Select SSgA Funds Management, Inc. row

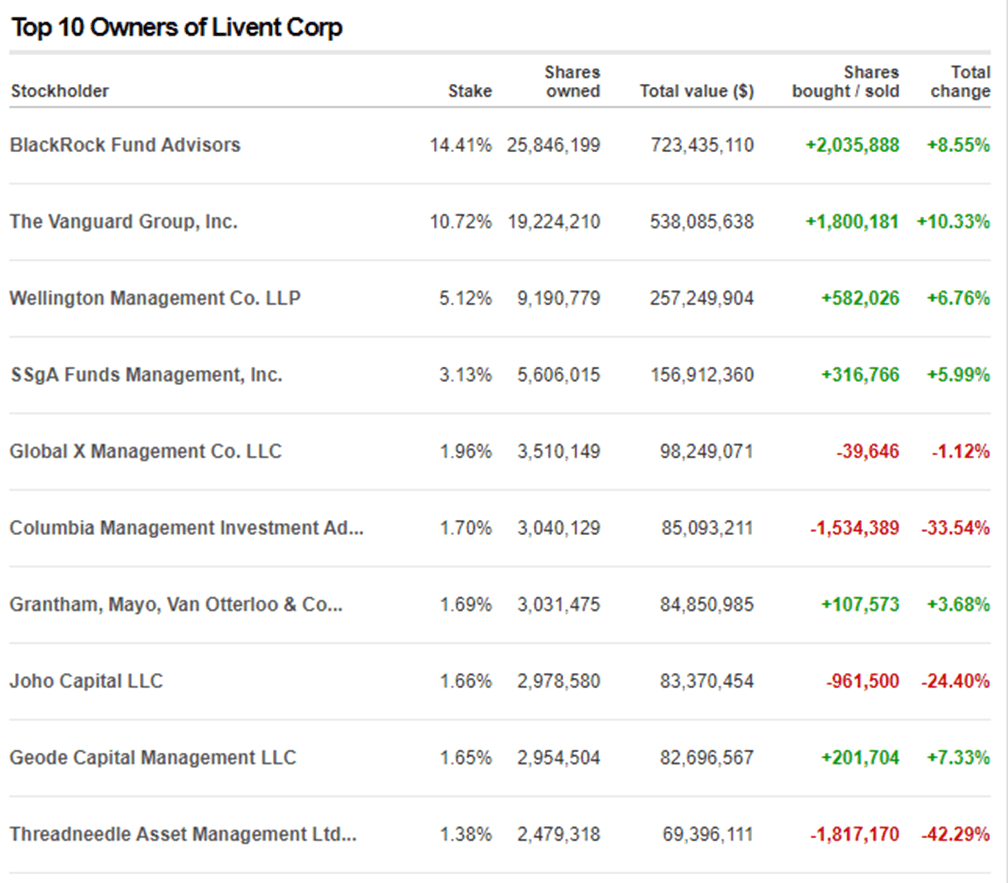coord(146,375)
